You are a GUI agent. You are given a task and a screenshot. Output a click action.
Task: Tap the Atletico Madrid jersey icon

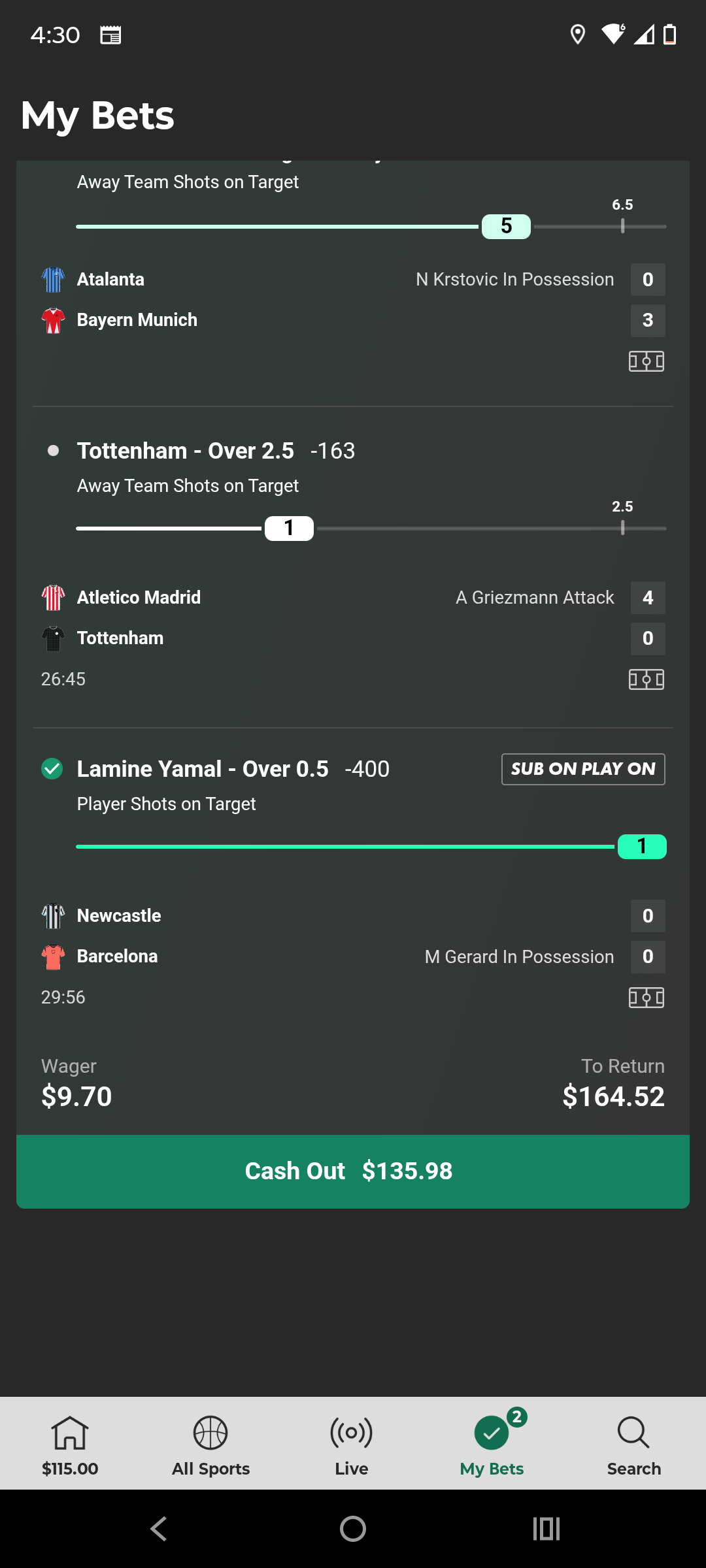(53, 598)
